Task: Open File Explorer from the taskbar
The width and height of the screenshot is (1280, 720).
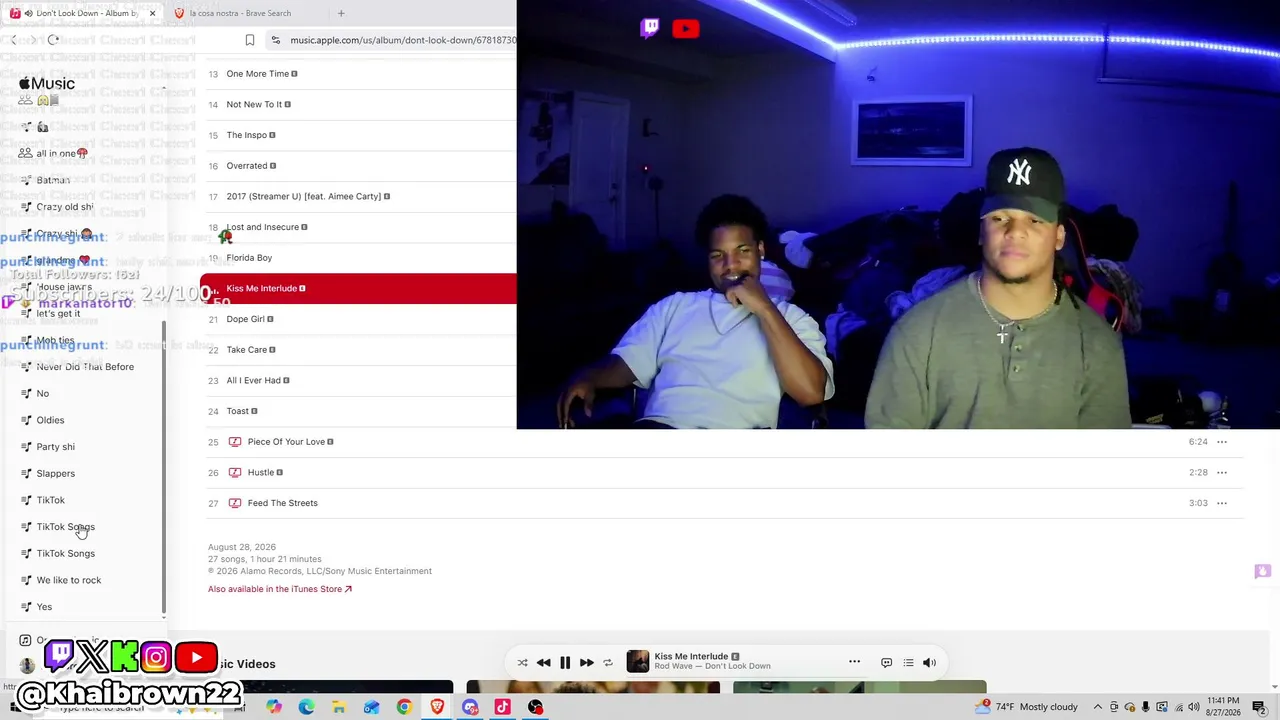Action: (339, 707)
